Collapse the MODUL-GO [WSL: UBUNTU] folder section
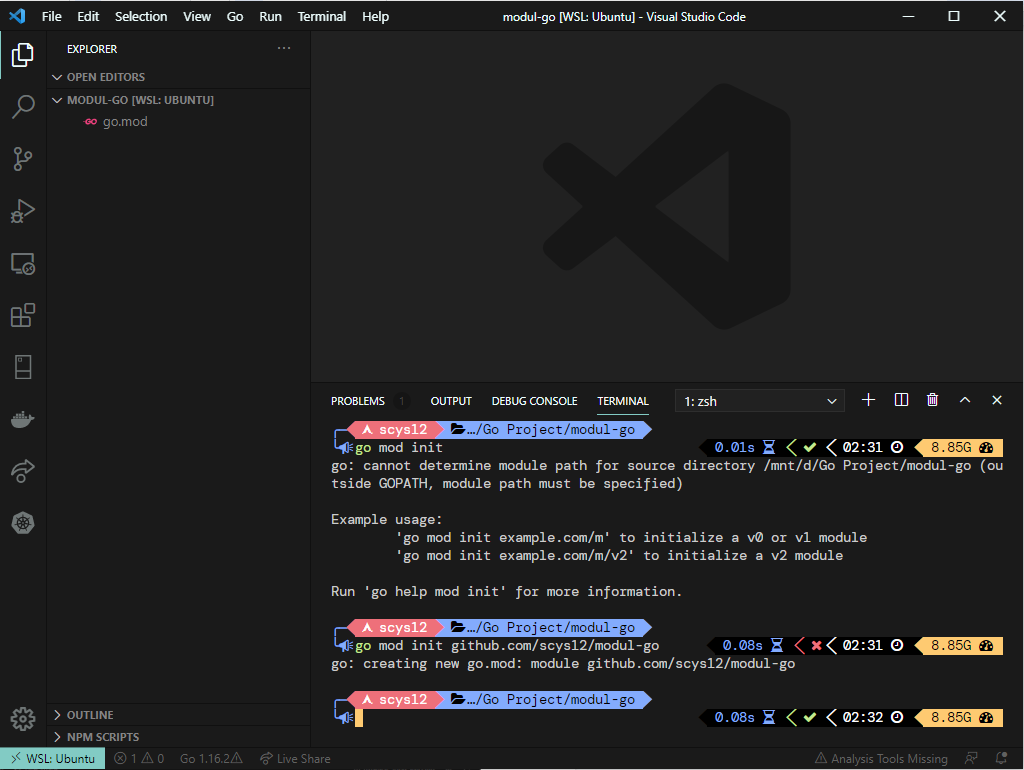Image resolution: width=1024 pixels, height=770 pixels. [178, 100]
